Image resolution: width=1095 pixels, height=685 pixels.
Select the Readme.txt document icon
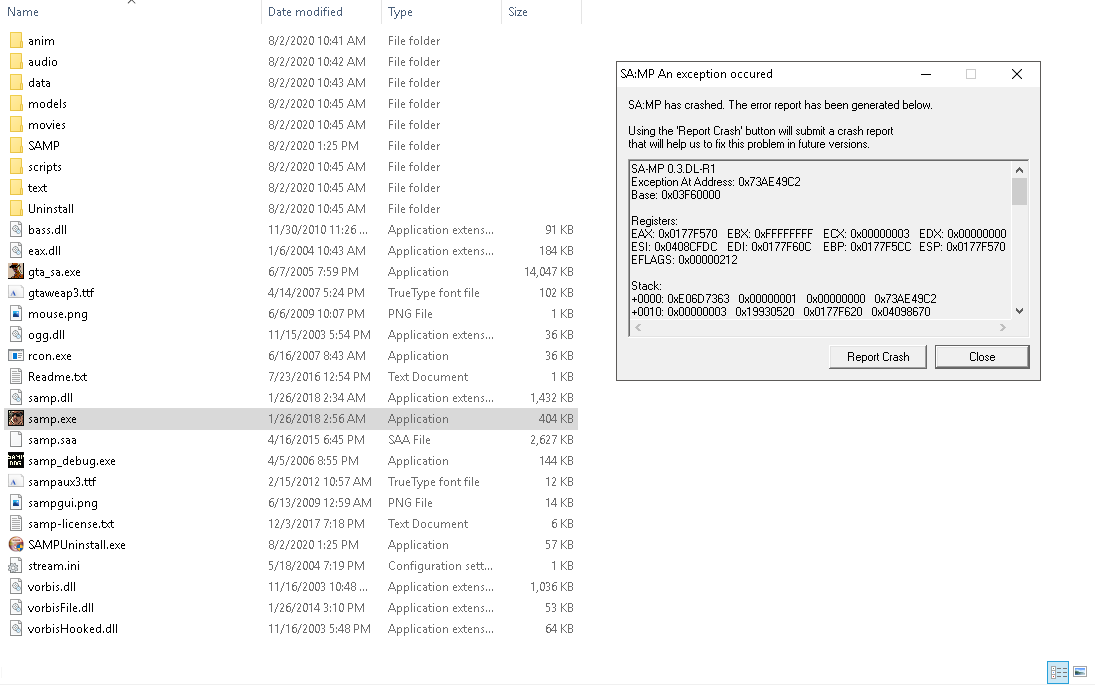coord(16,376)
